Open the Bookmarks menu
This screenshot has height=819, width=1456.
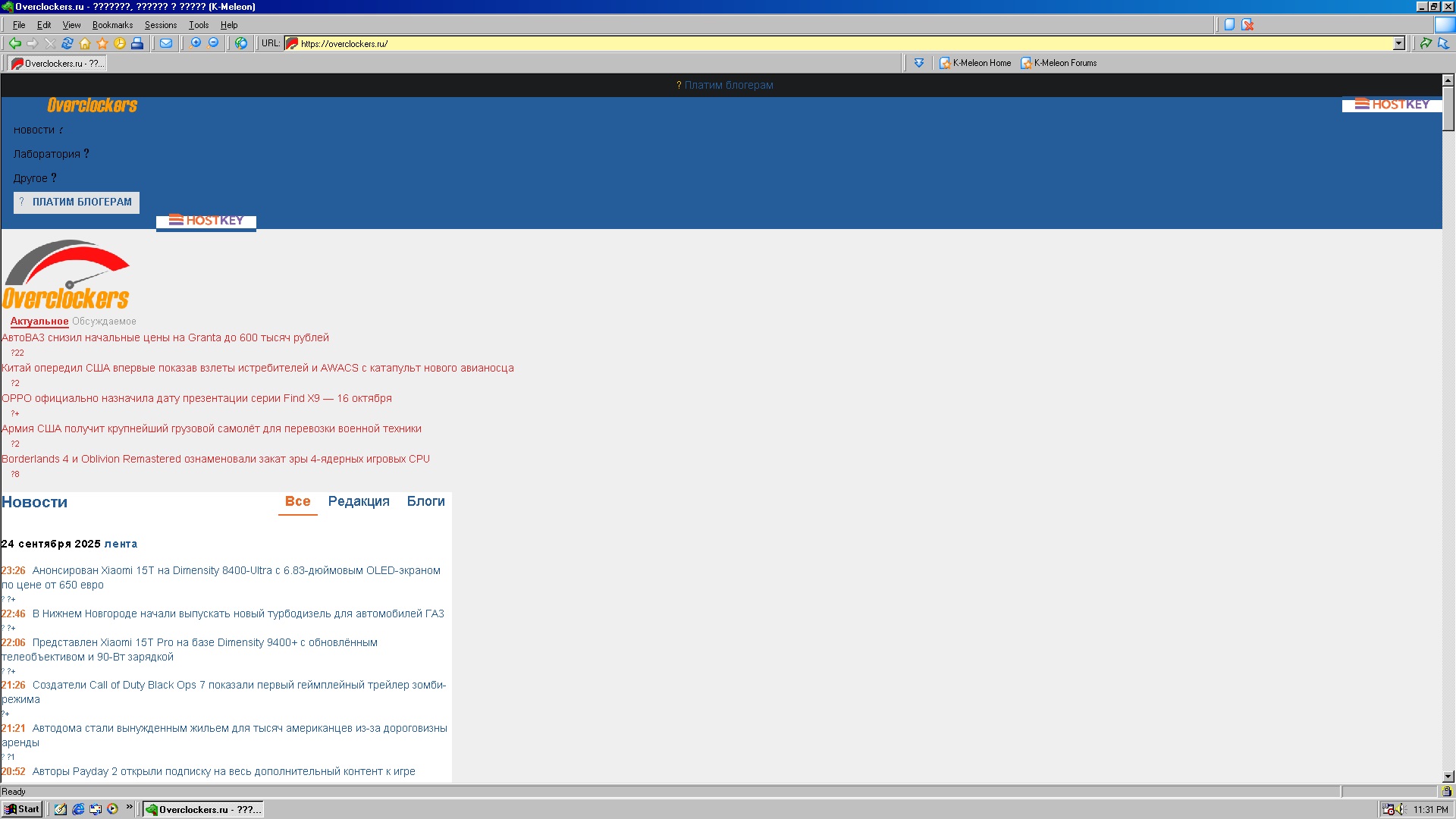coord(112,25)
